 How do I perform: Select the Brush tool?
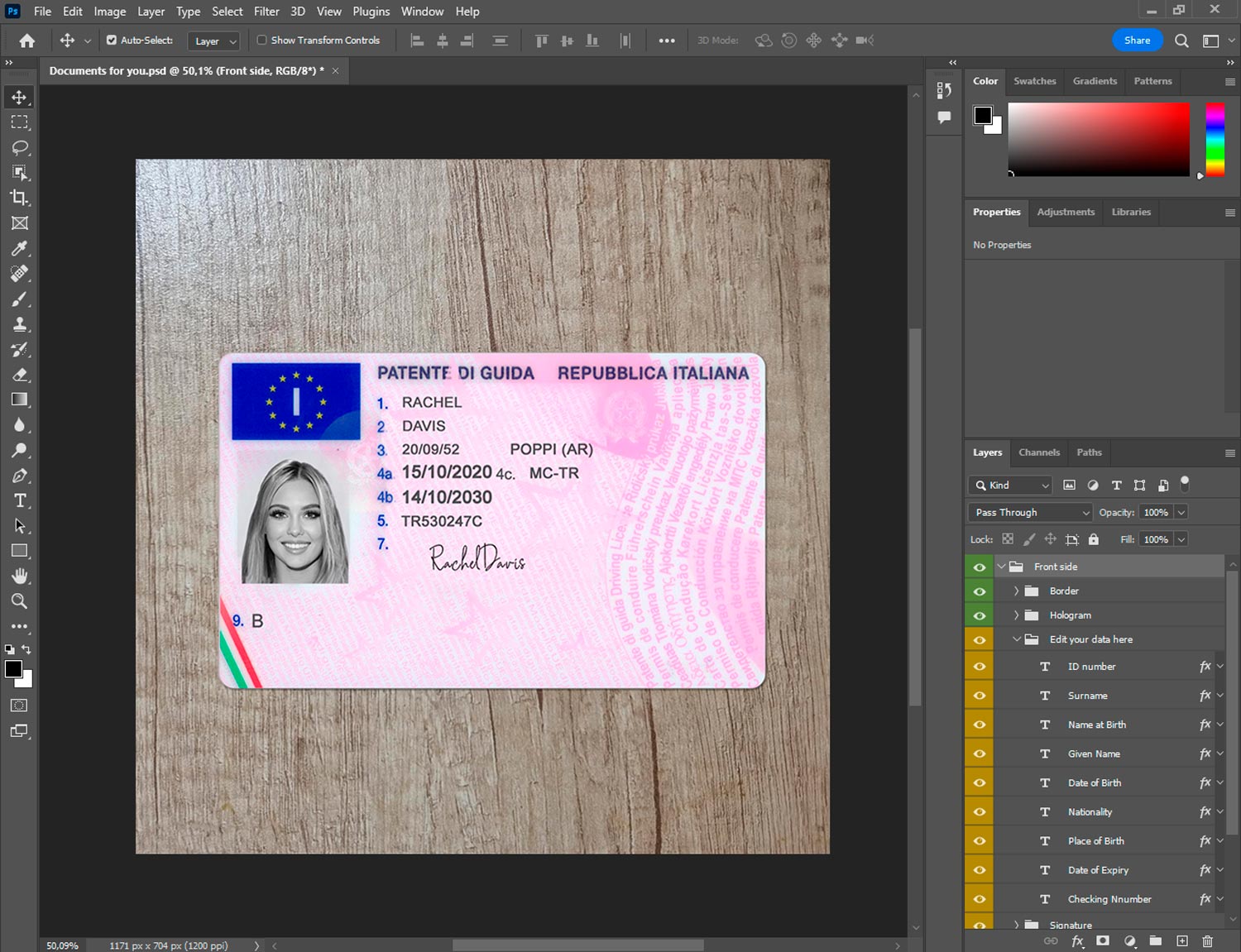(20, 299)
